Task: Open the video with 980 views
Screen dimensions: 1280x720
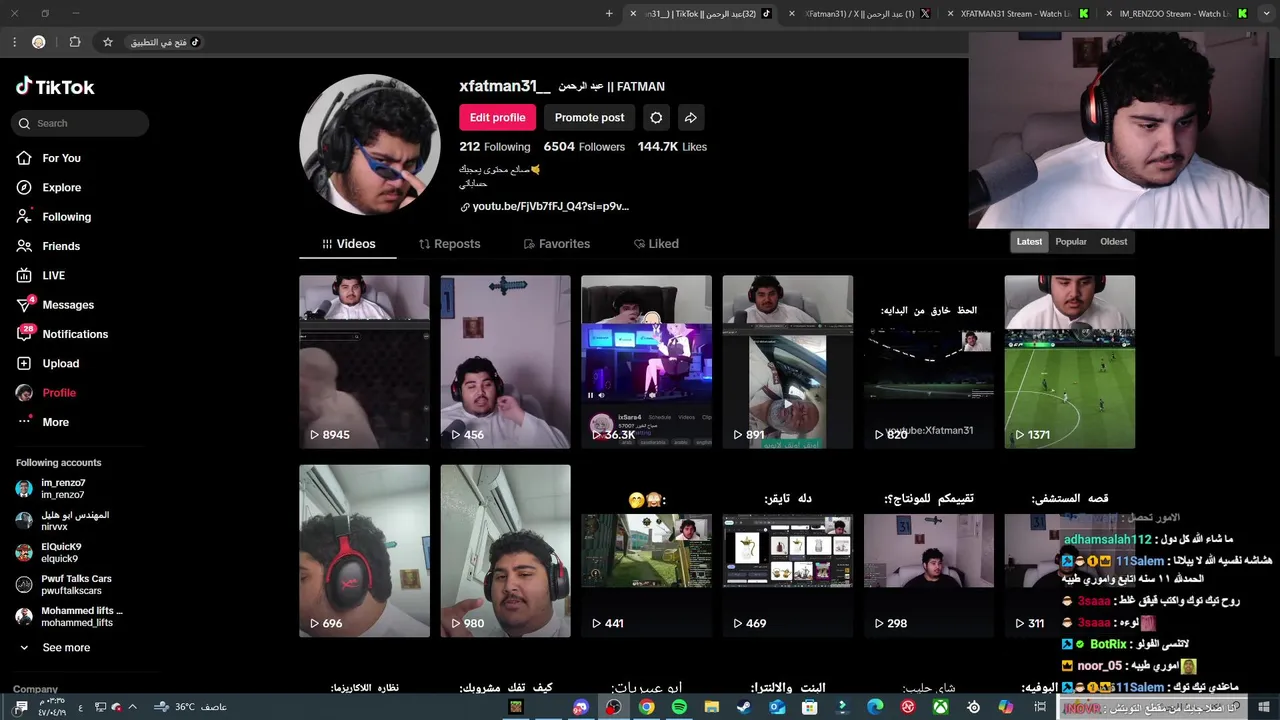Action: [x=505, y=551]
